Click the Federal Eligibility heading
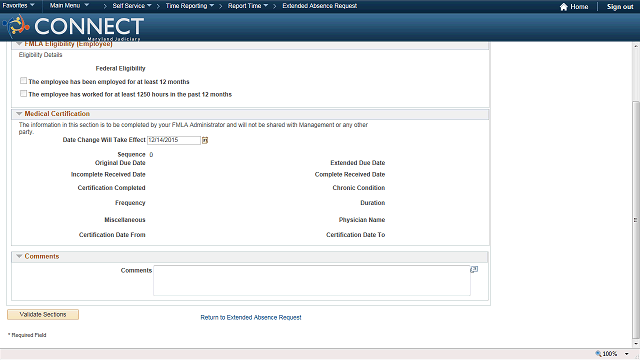This screenshot has height=360, width=640. click(120, 69)
